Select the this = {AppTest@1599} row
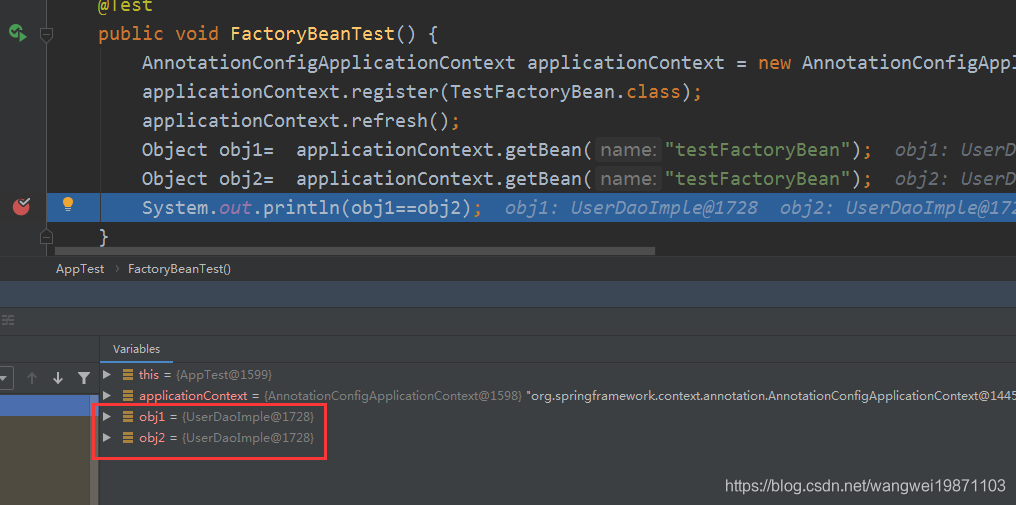1016x505 pixels. (558, 375)
